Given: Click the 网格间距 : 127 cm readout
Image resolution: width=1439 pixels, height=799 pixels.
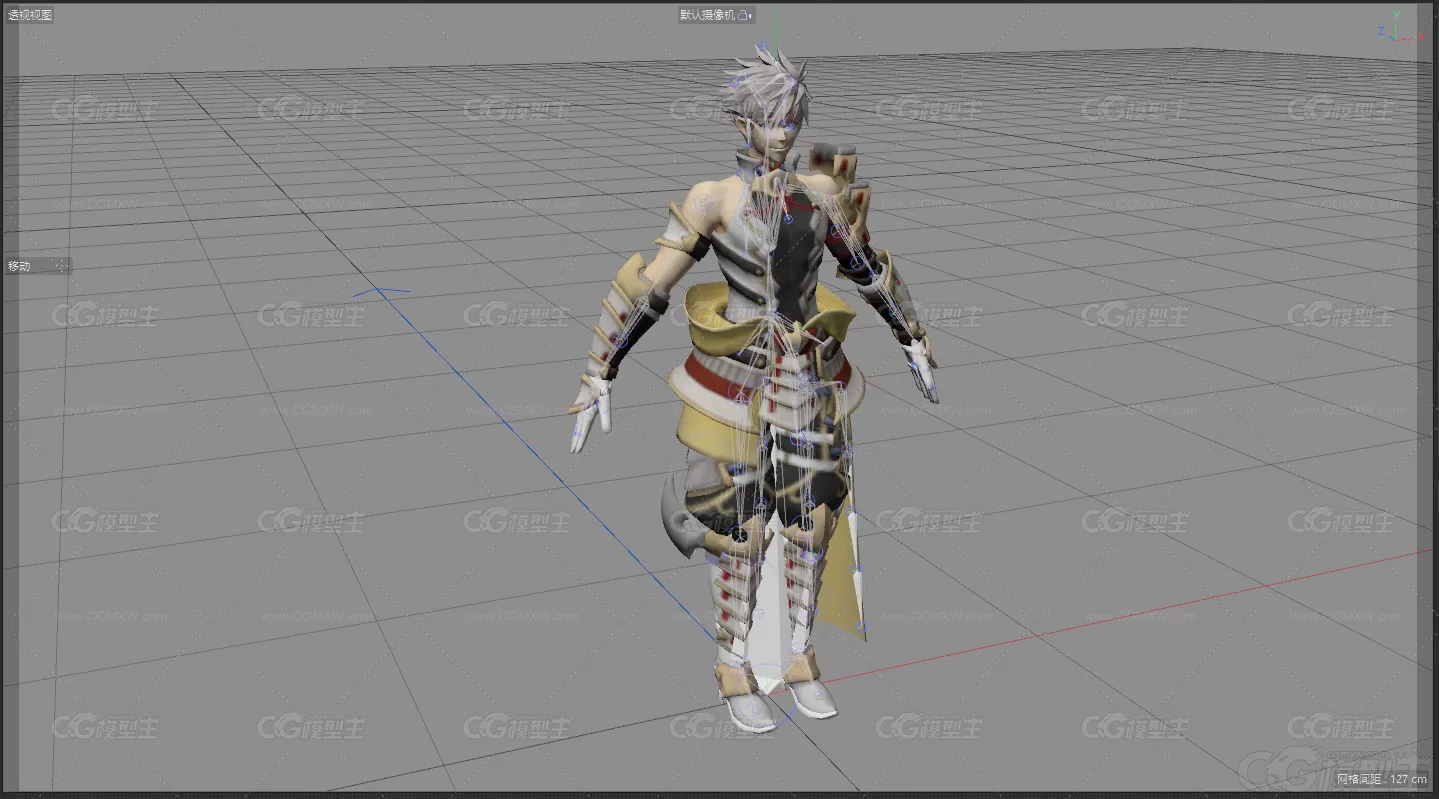Looking at the screenshot, I should point(1381,779).
